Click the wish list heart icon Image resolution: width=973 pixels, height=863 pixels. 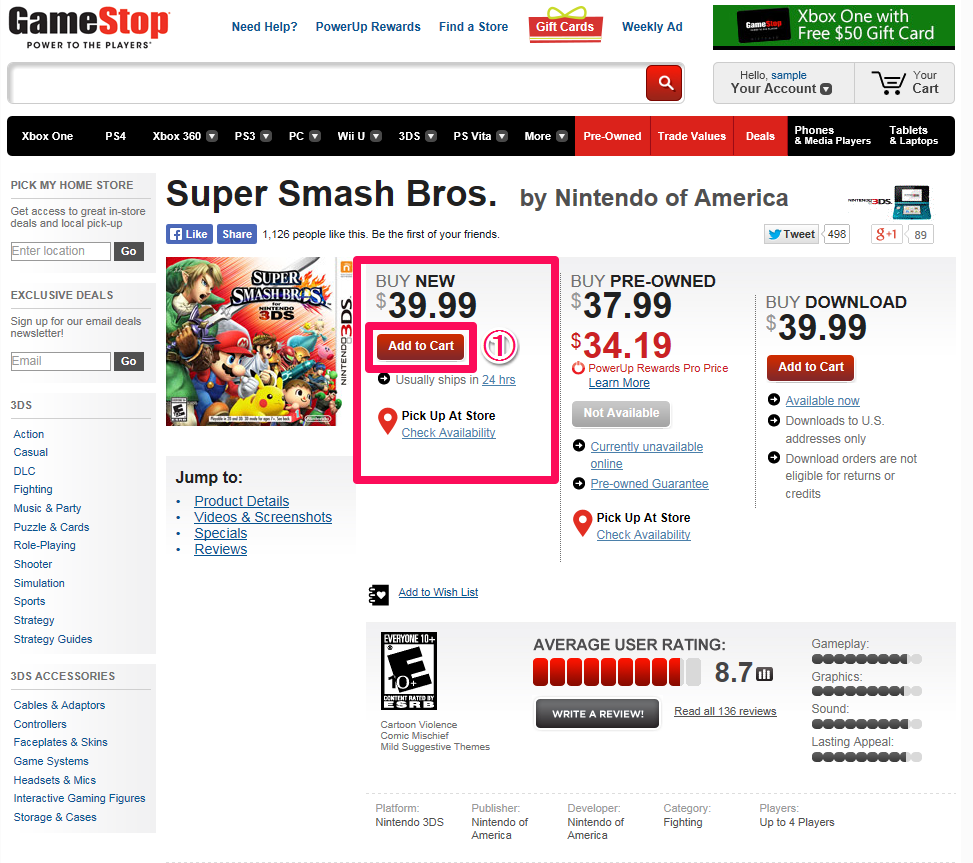coord(379,594)
